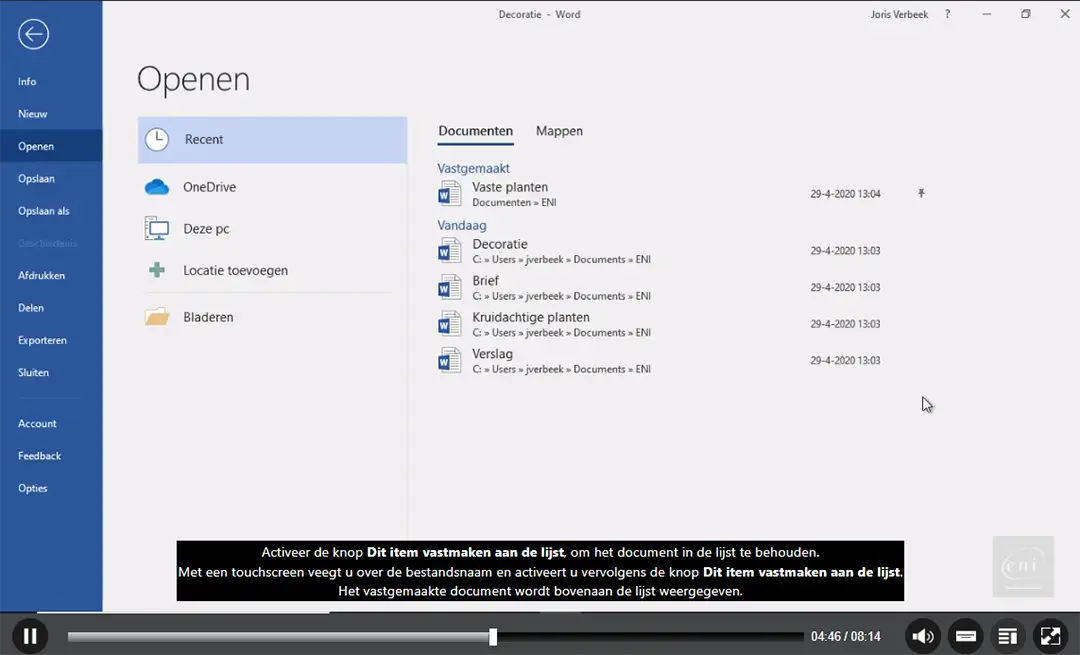The height and width of the screenshot is (655, 1080).
Task: Click the help question mark icon
Action: click(948, 14)
